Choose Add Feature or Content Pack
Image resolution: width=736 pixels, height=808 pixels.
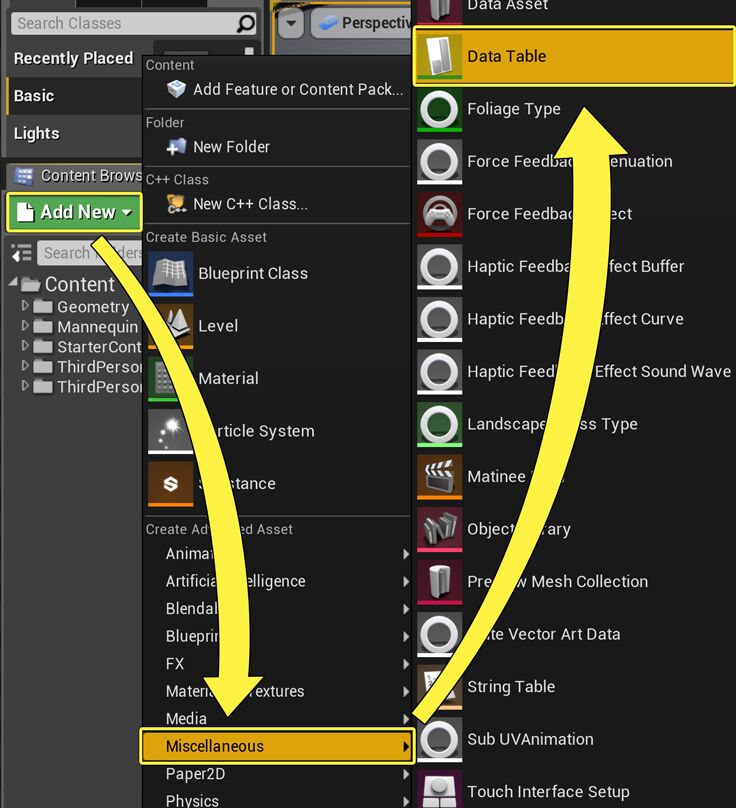coord(278,90)
